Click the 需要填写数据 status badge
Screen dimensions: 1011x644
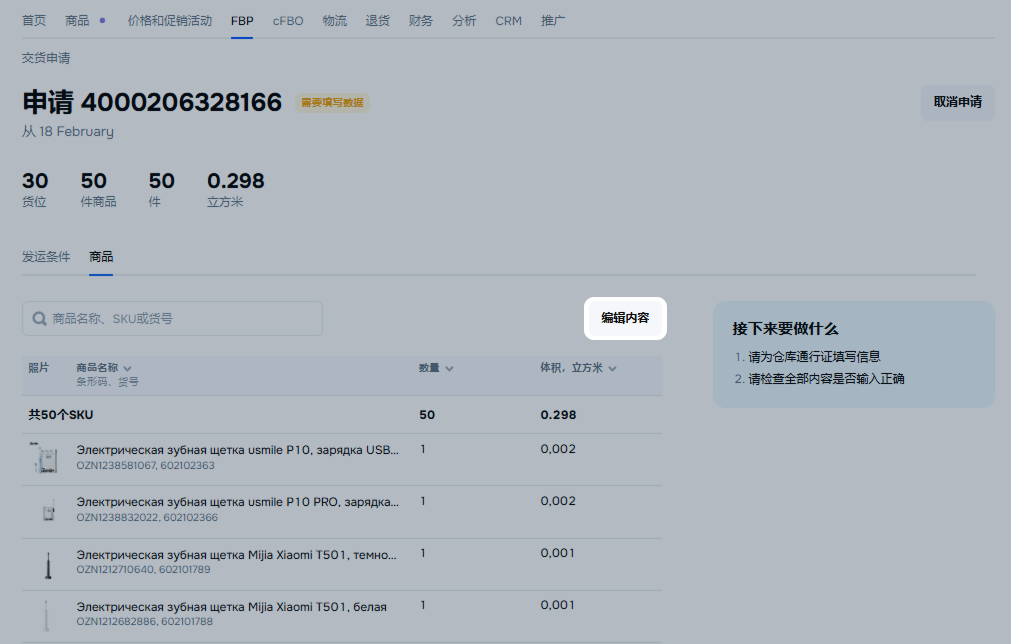coord(332,103)
